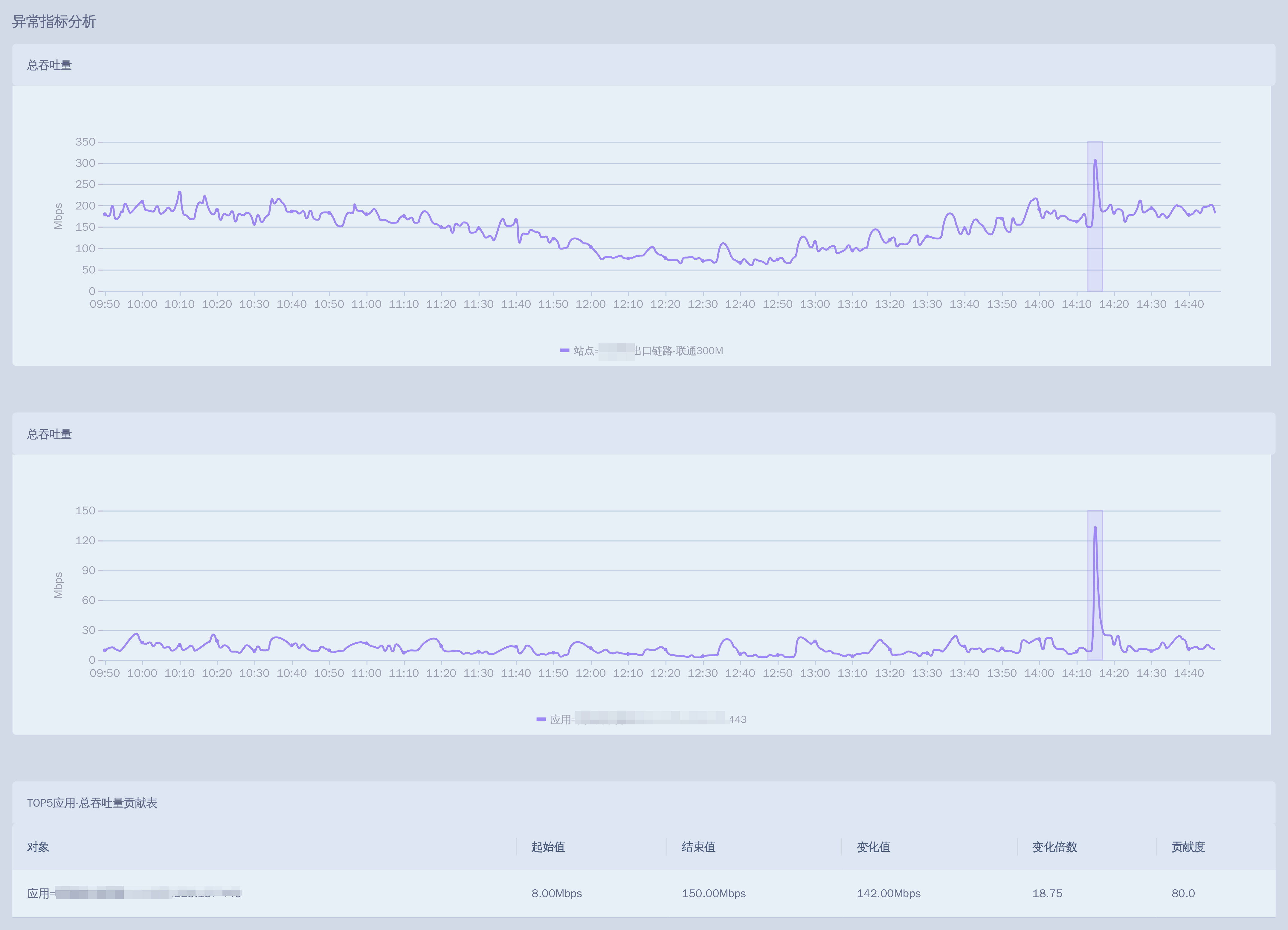Click the 300 Mbps spike peak in the station chart

coord(1095,161)
